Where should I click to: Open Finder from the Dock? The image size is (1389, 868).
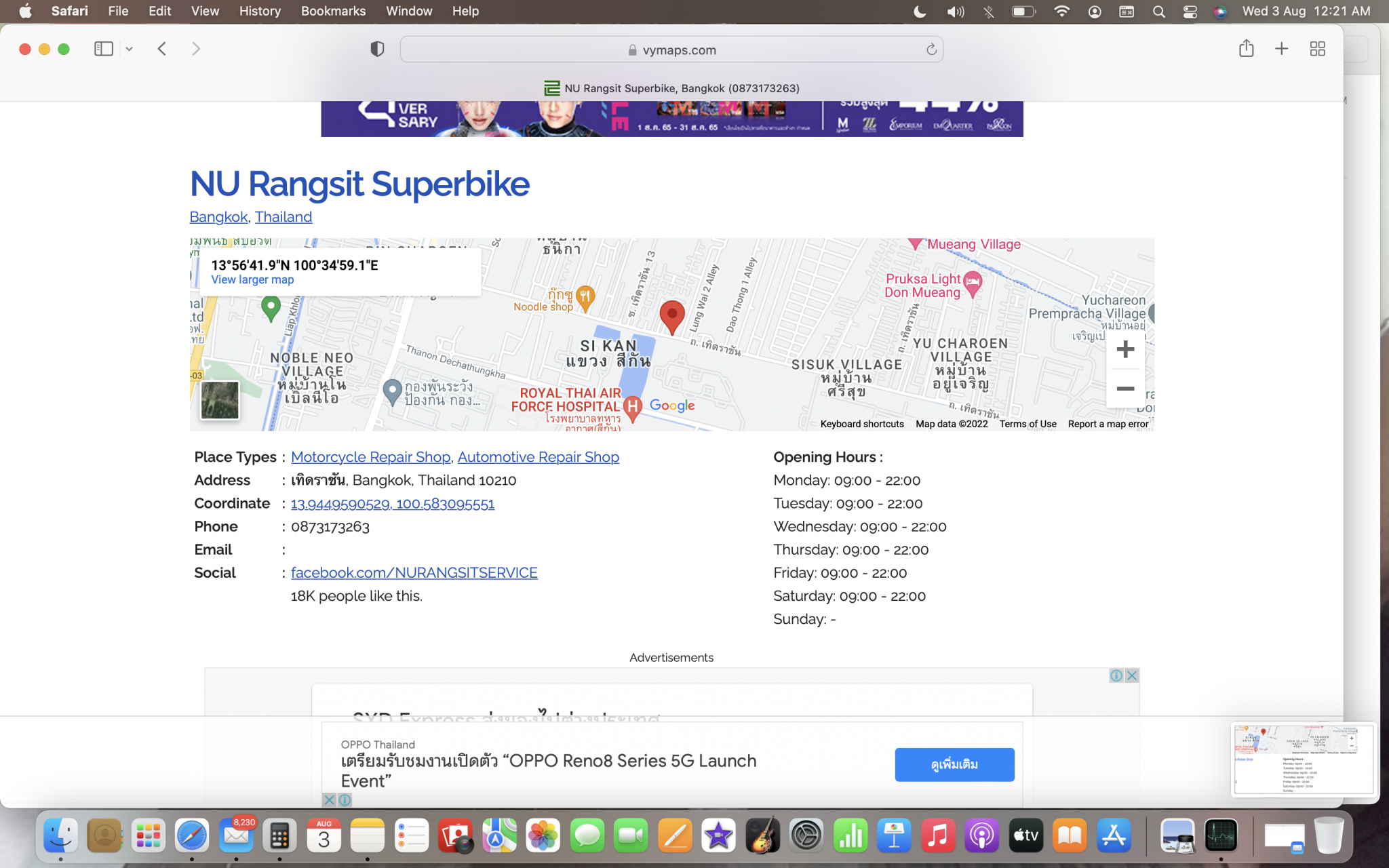[x=60, y=835]
